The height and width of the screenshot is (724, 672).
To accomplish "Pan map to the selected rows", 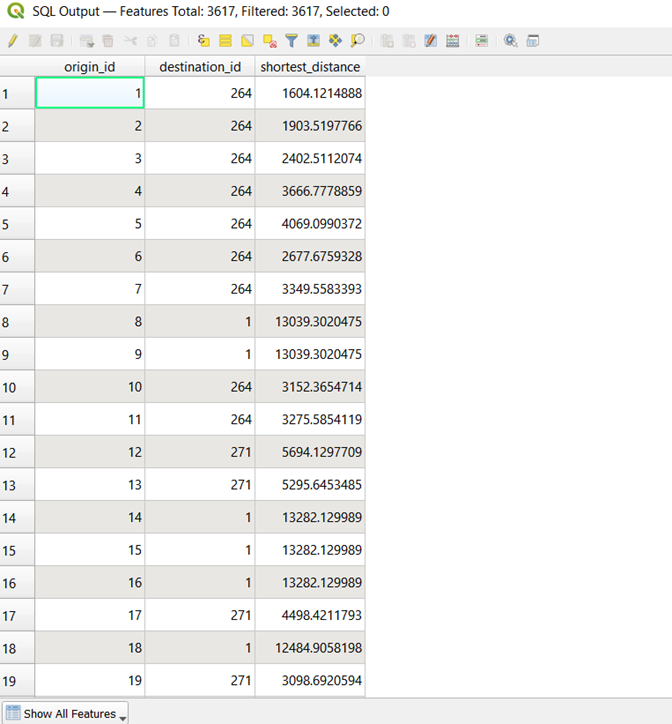I will (335, 41).
